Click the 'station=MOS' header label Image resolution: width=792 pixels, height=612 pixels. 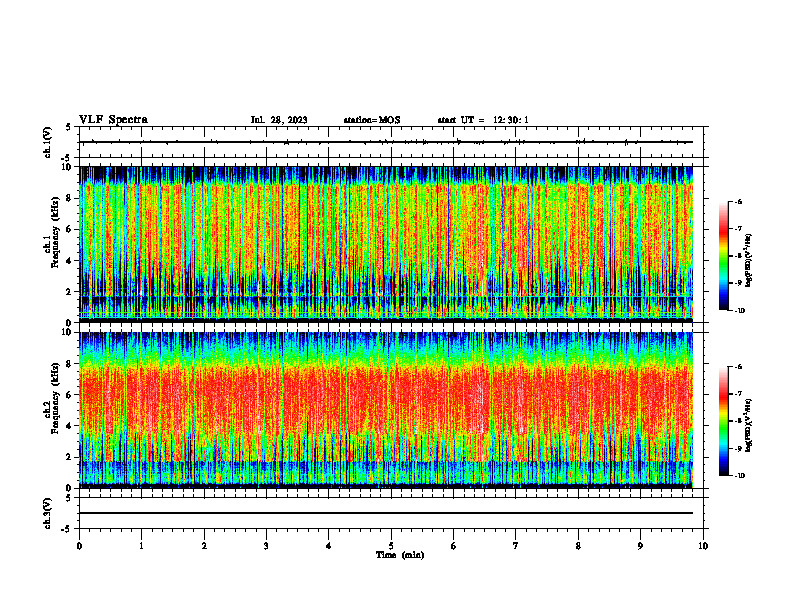(x=372, y=120)
